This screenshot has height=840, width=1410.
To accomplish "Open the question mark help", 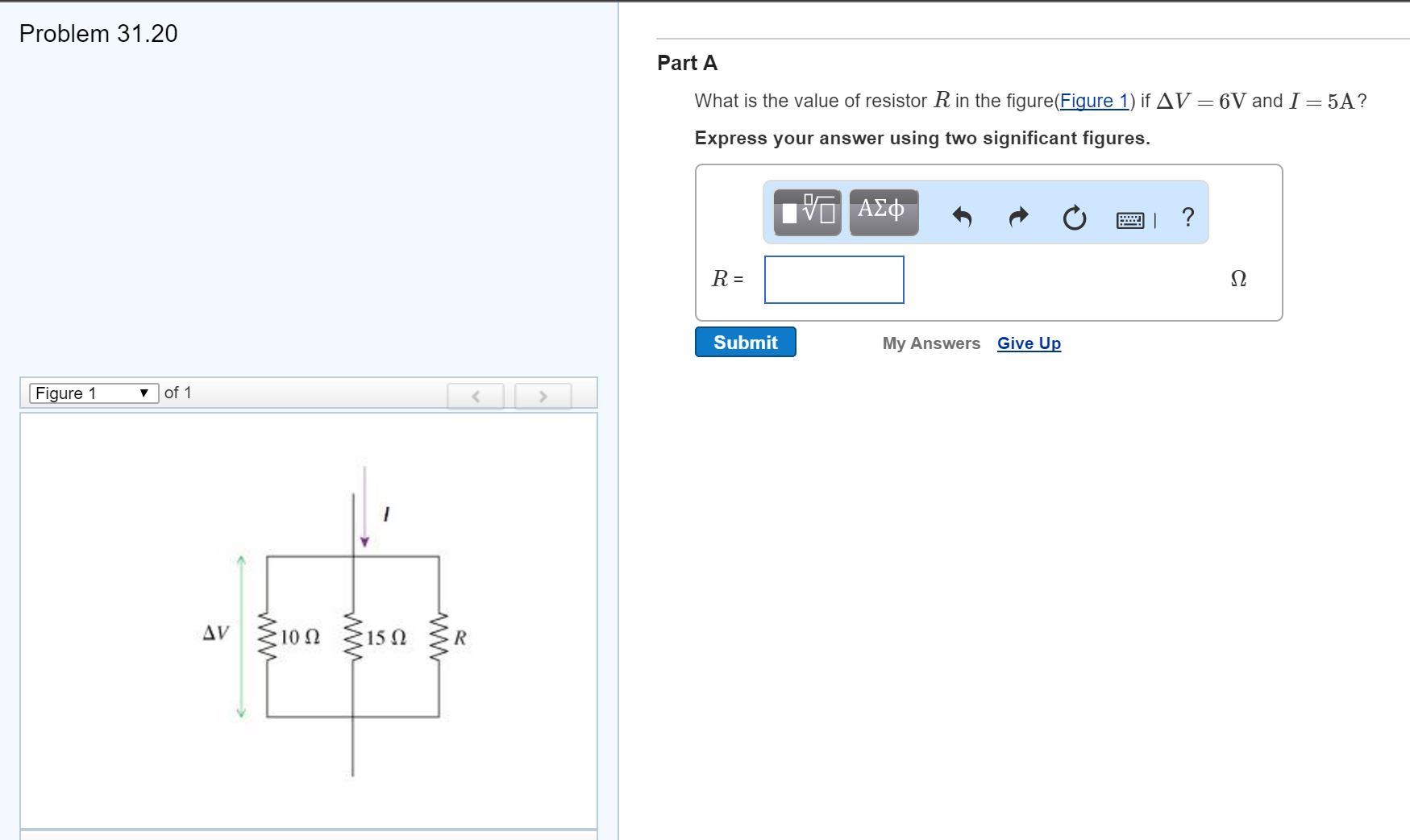I will pyautogui.click(x=1187, y=216).
